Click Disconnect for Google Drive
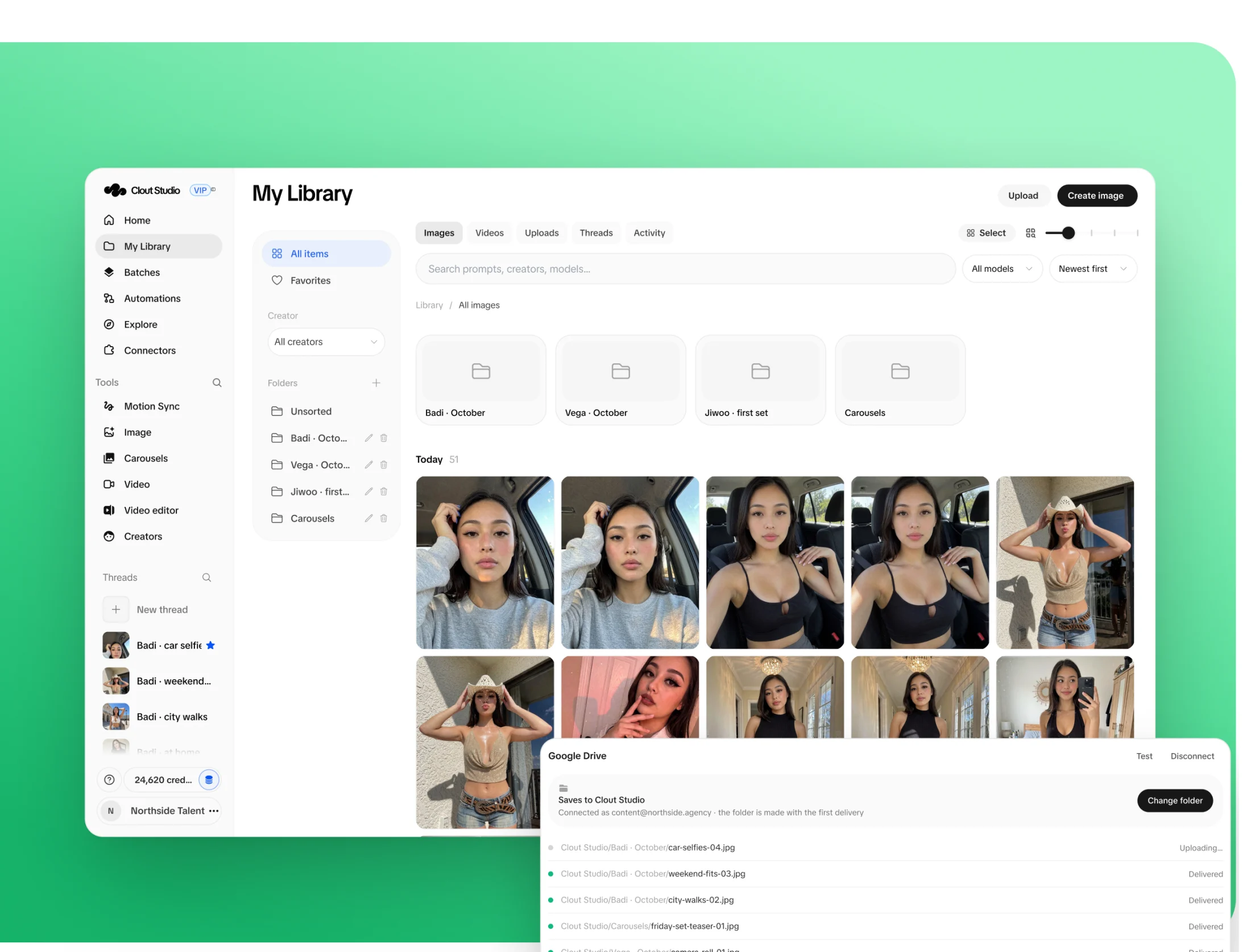 pos(1192,757)
